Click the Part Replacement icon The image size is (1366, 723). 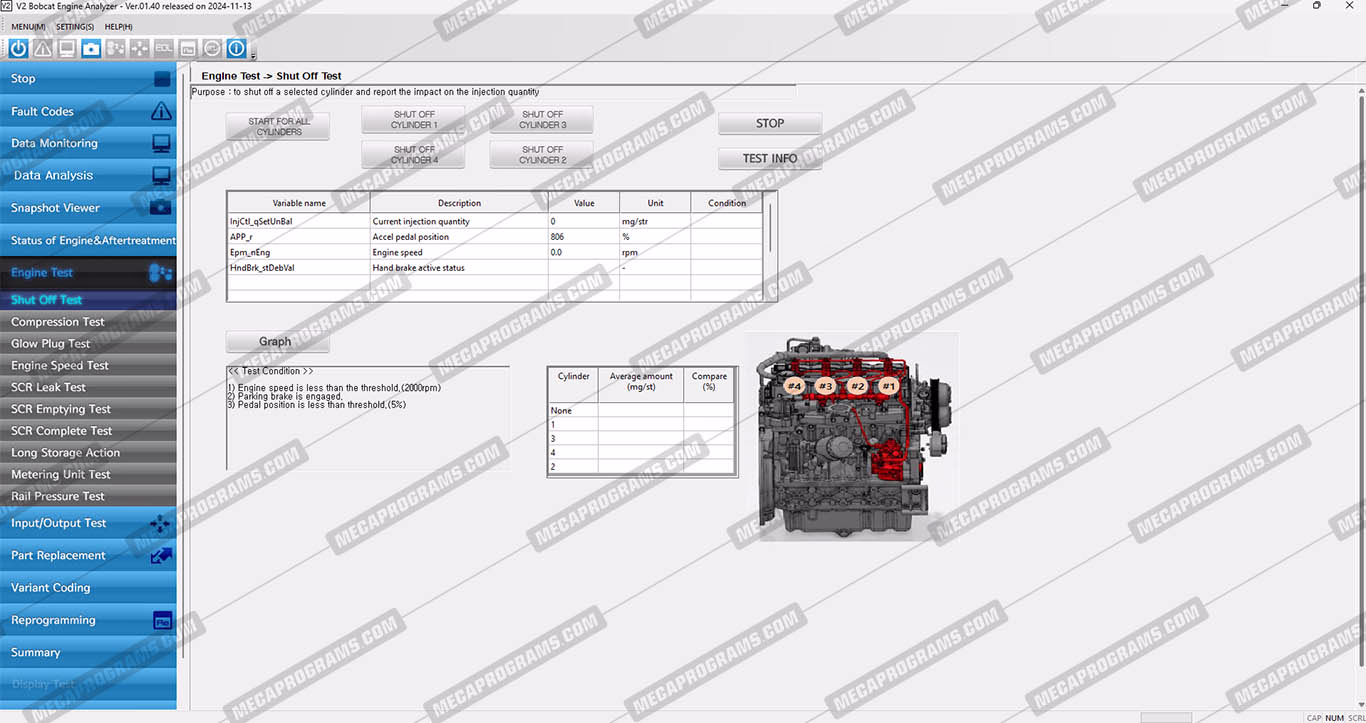161,555
